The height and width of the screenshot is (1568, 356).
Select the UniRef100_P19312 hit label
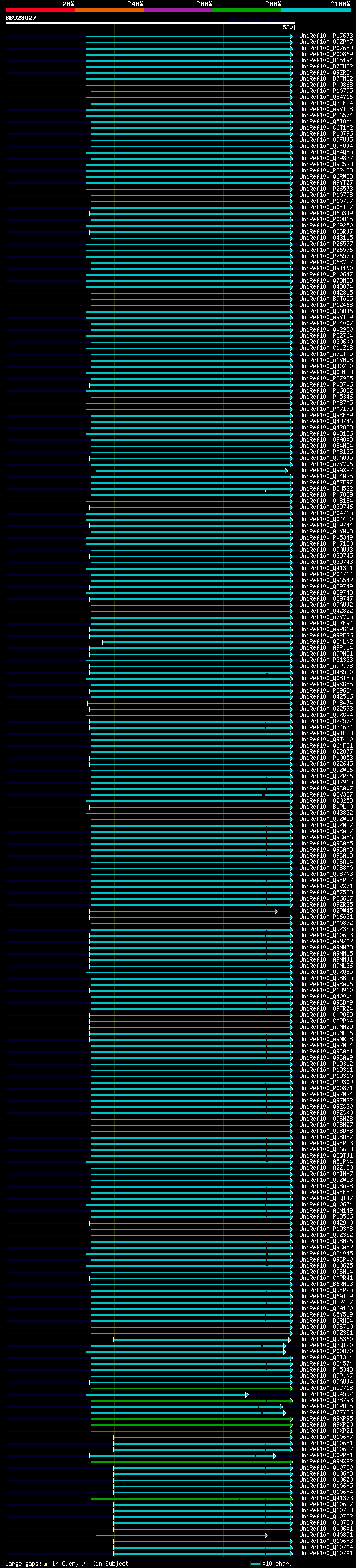click(326, 1064)
